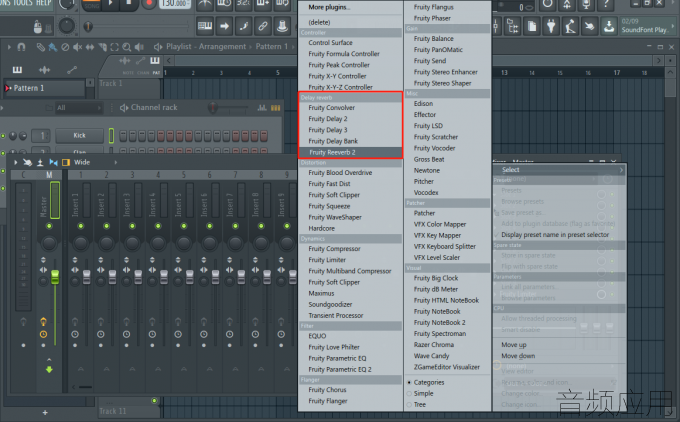The image size is (680, 422).
Task: Open the graph editor icon in the Channel rack
Action: [262, 108]
